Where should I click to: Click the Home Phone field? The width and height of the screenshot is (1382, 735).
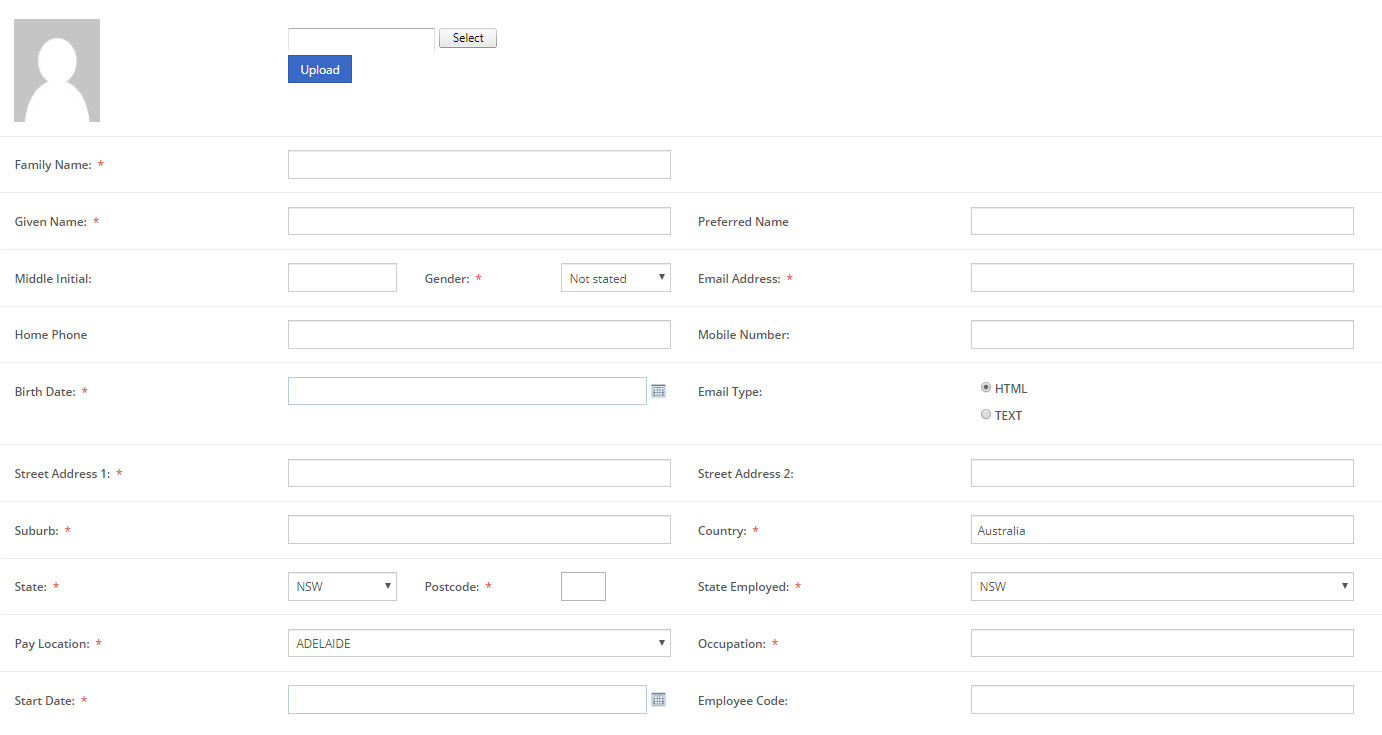point(479,334)
